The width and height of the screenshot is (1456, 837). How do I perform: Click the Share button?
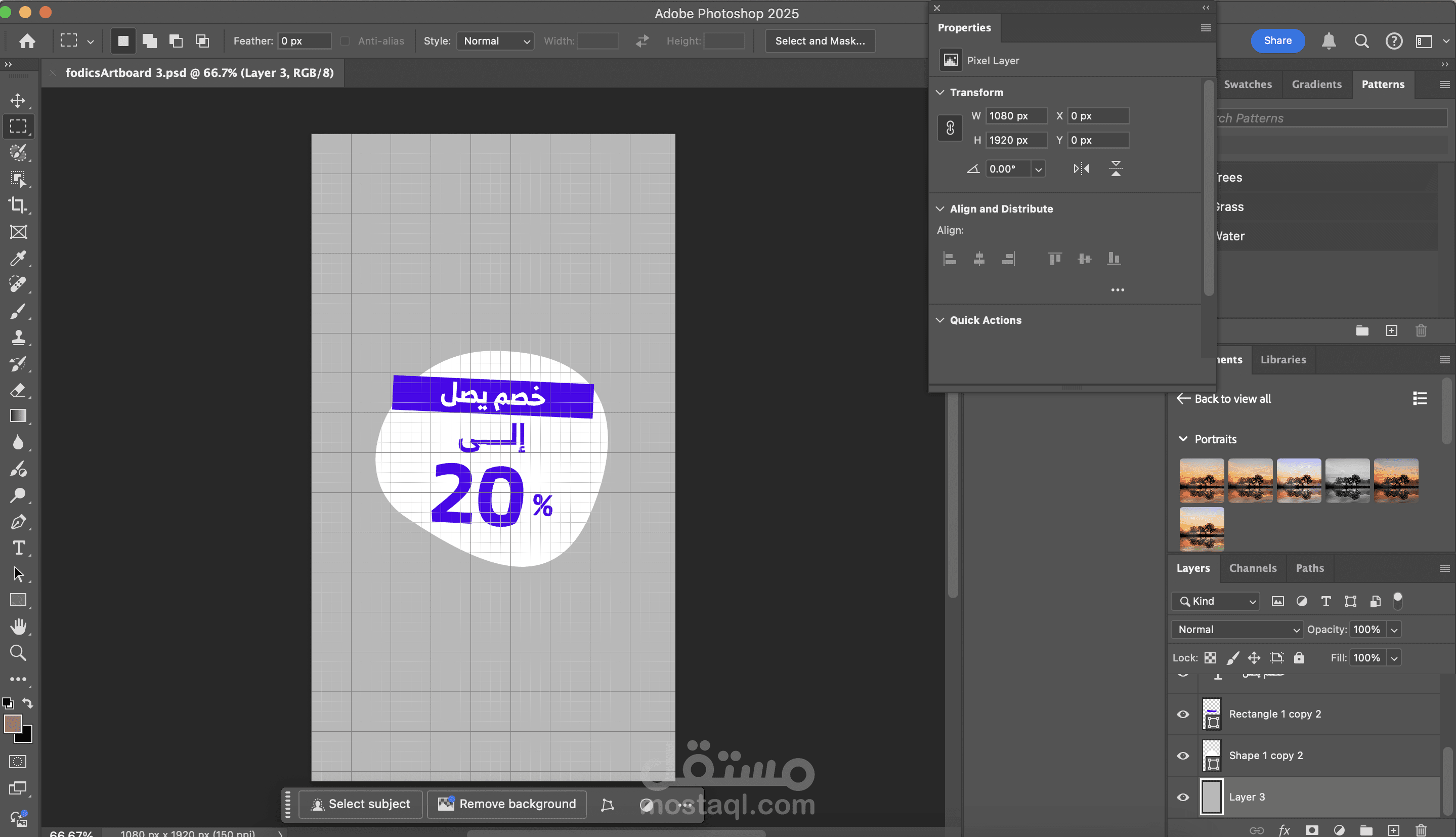pyautogui.click(x=1277, y=41)
